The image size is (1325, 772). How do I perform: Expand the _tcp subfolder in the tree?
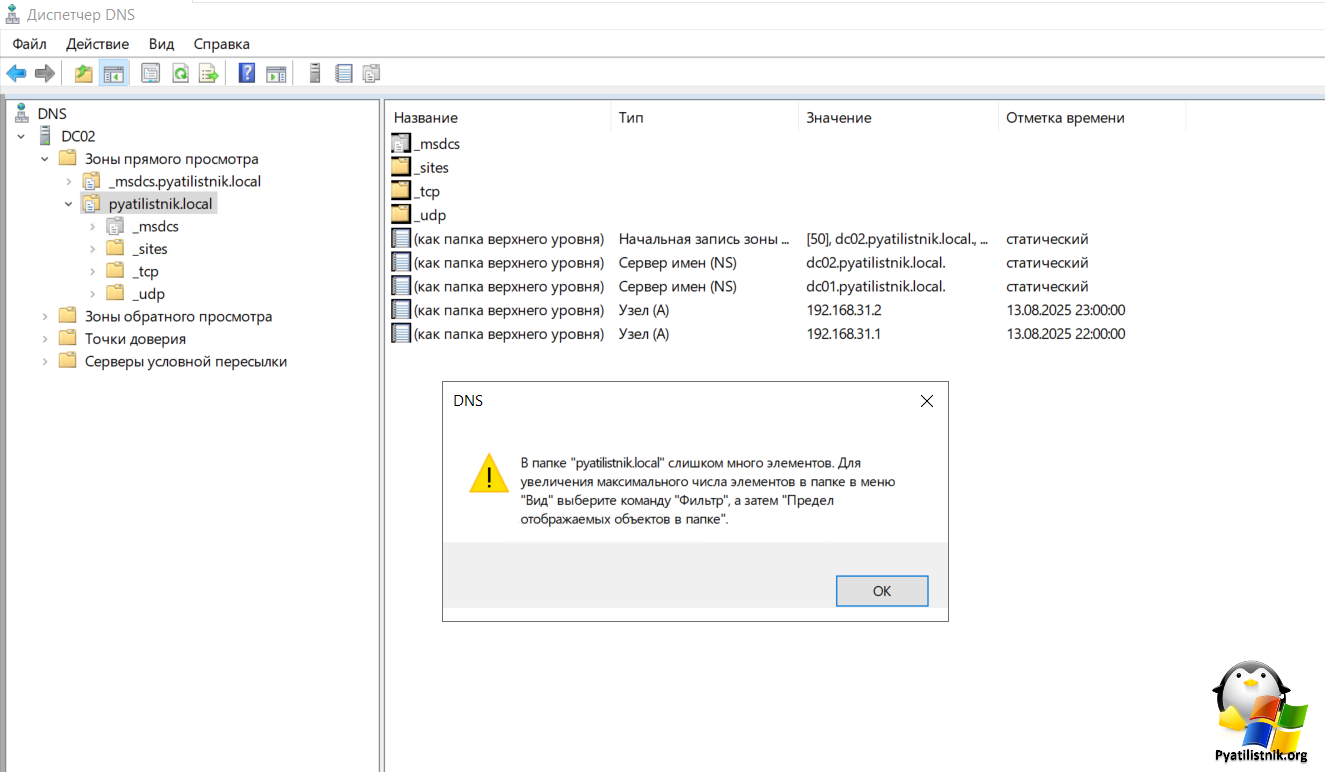[x=92, y=271]
